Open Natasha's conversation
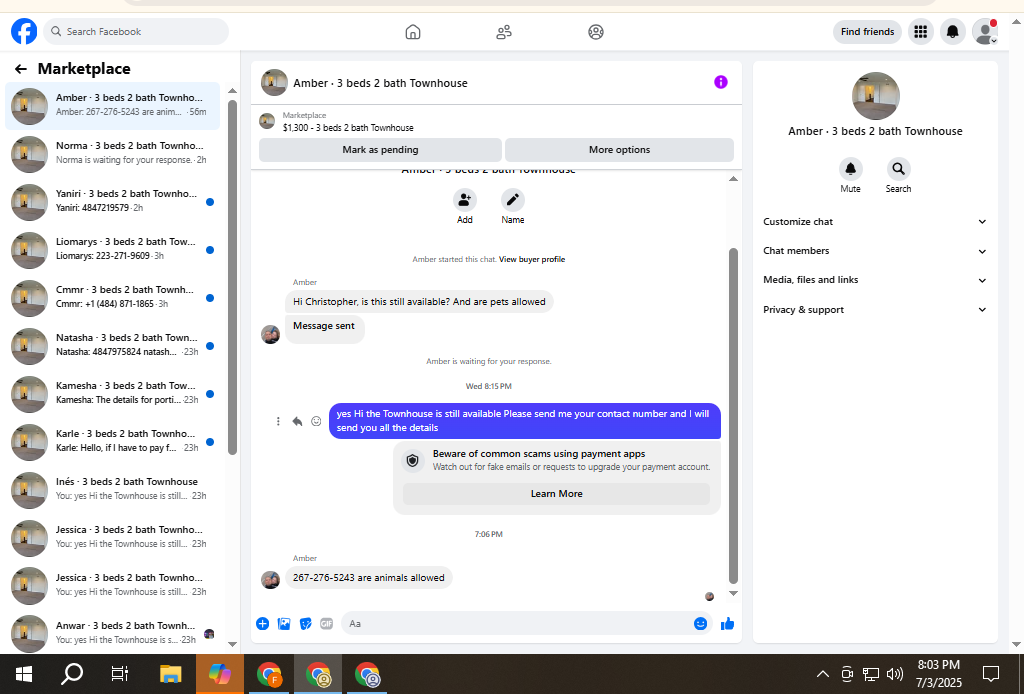 tap(112, 346)
